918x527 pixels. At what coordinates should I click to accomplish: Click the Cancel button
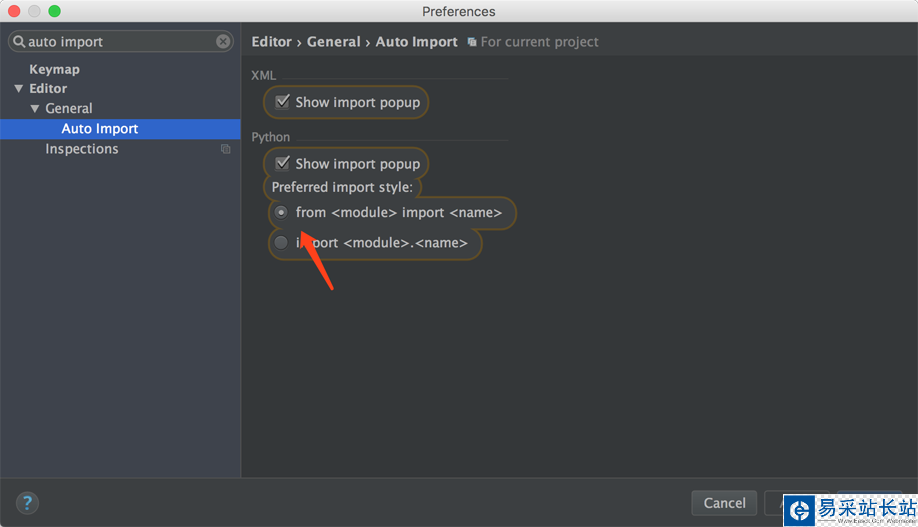(x=724, y=503)
